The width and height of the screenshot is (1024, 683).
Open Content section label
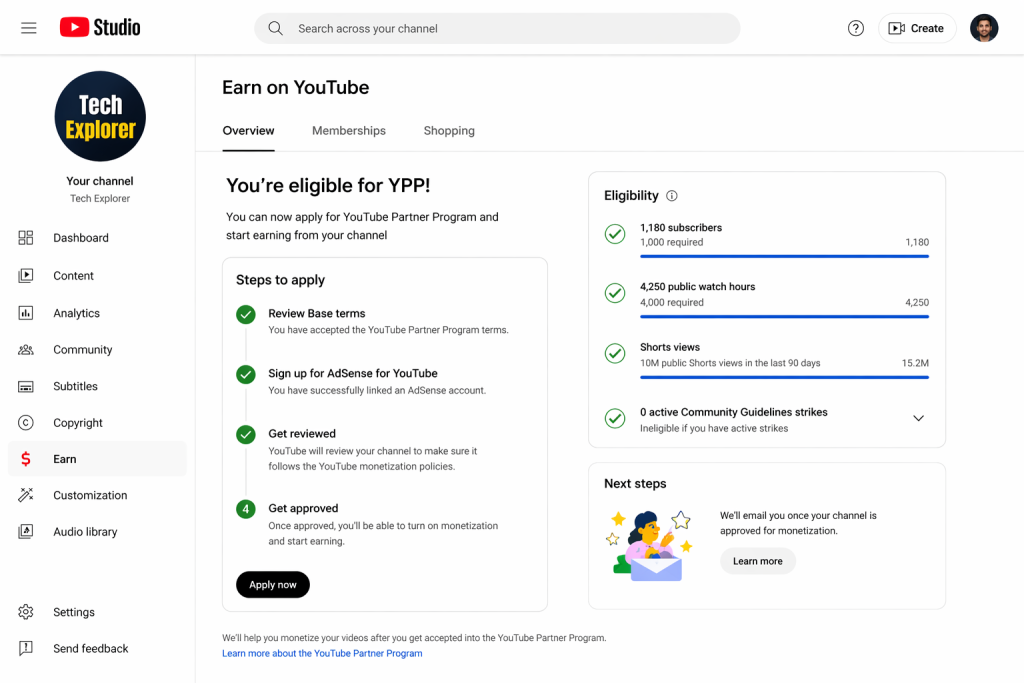[x=73, y=276]
